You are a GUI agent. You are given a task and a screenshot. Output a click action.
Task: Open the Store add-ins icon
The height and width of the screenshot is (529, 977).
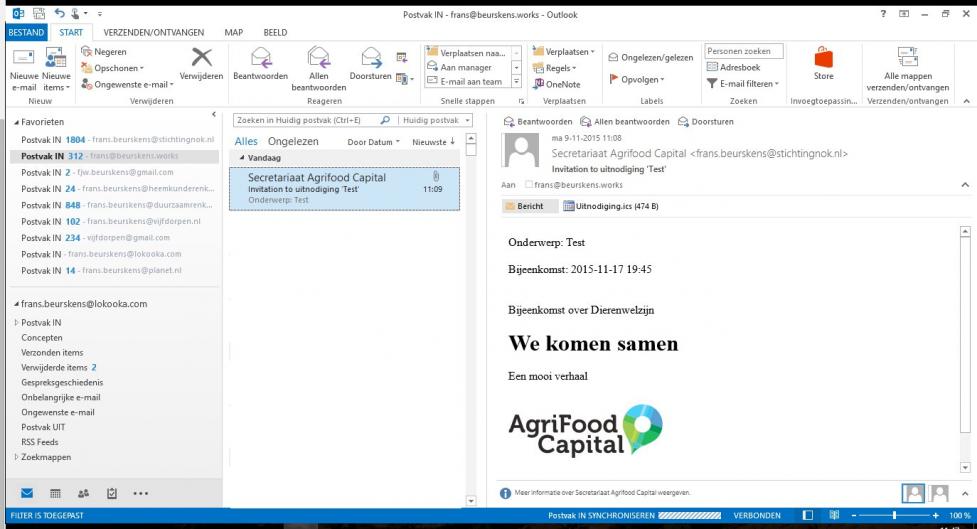pyautogui.click(x=823, y=62)
